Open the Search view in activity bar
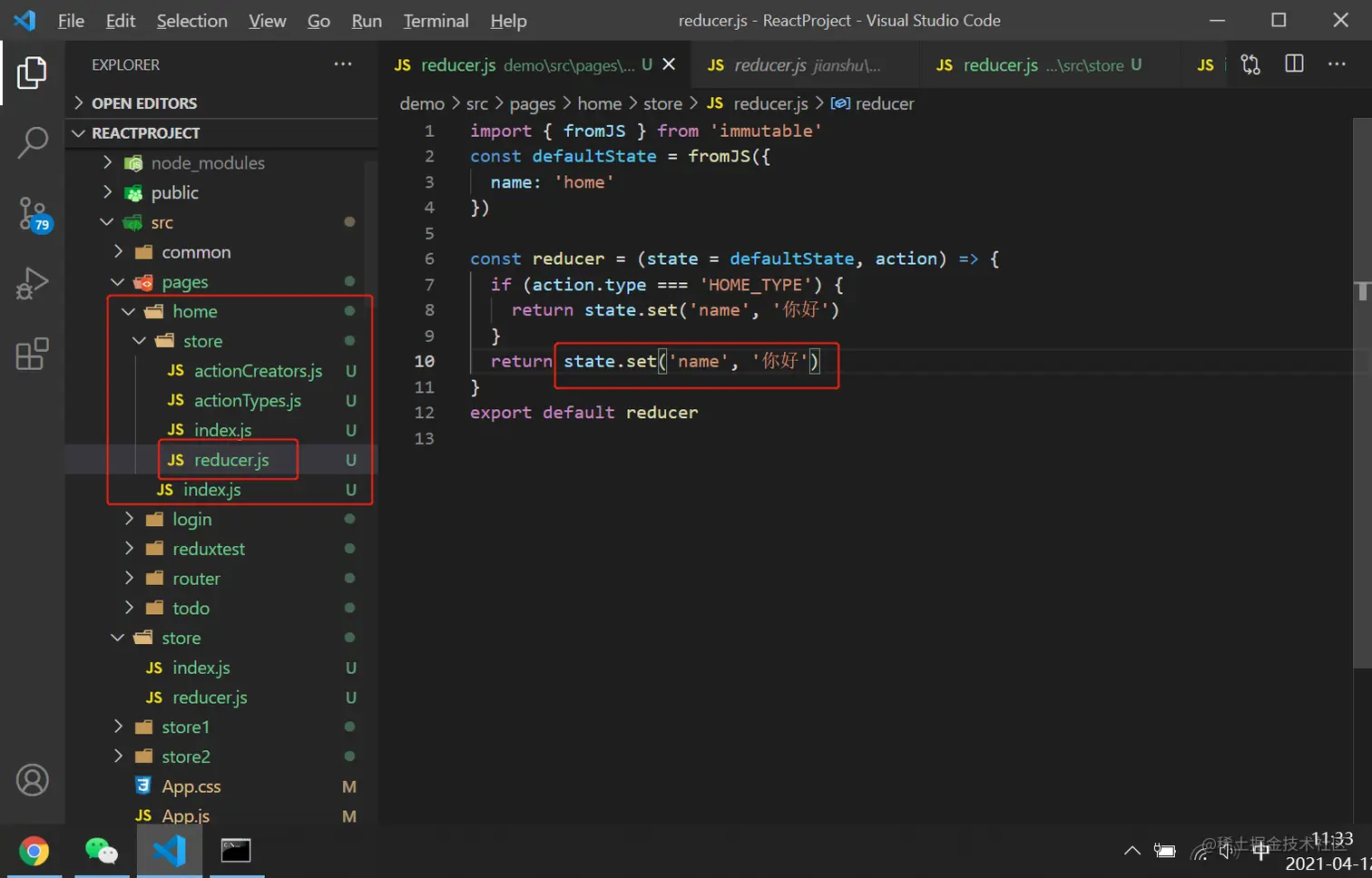1372x878 pixels. click(33, 142)
